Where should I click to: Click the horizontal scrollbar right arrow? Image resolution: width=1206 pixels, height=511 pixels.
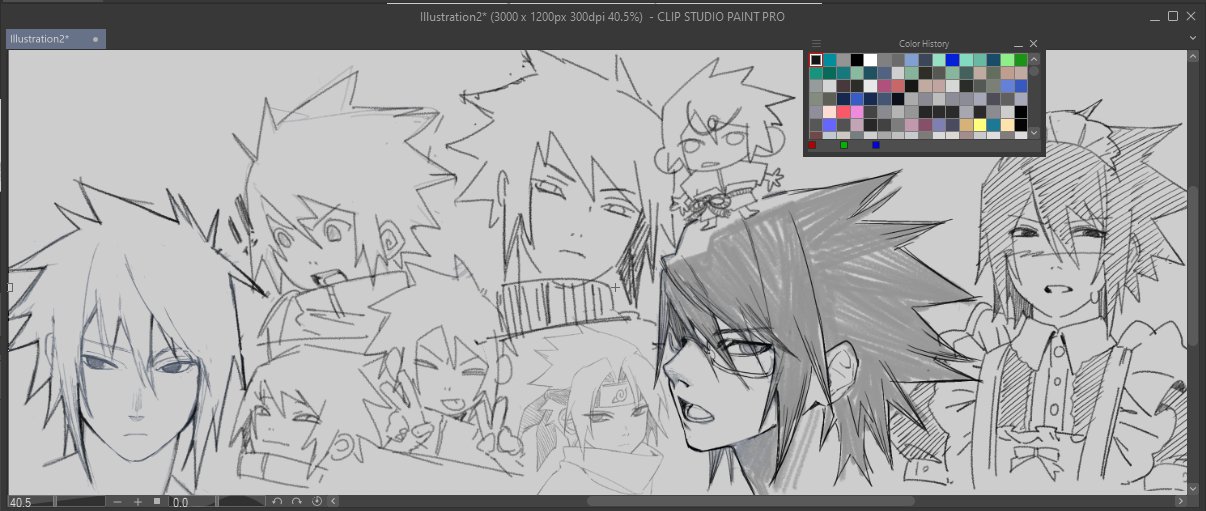click(1183, 501)
